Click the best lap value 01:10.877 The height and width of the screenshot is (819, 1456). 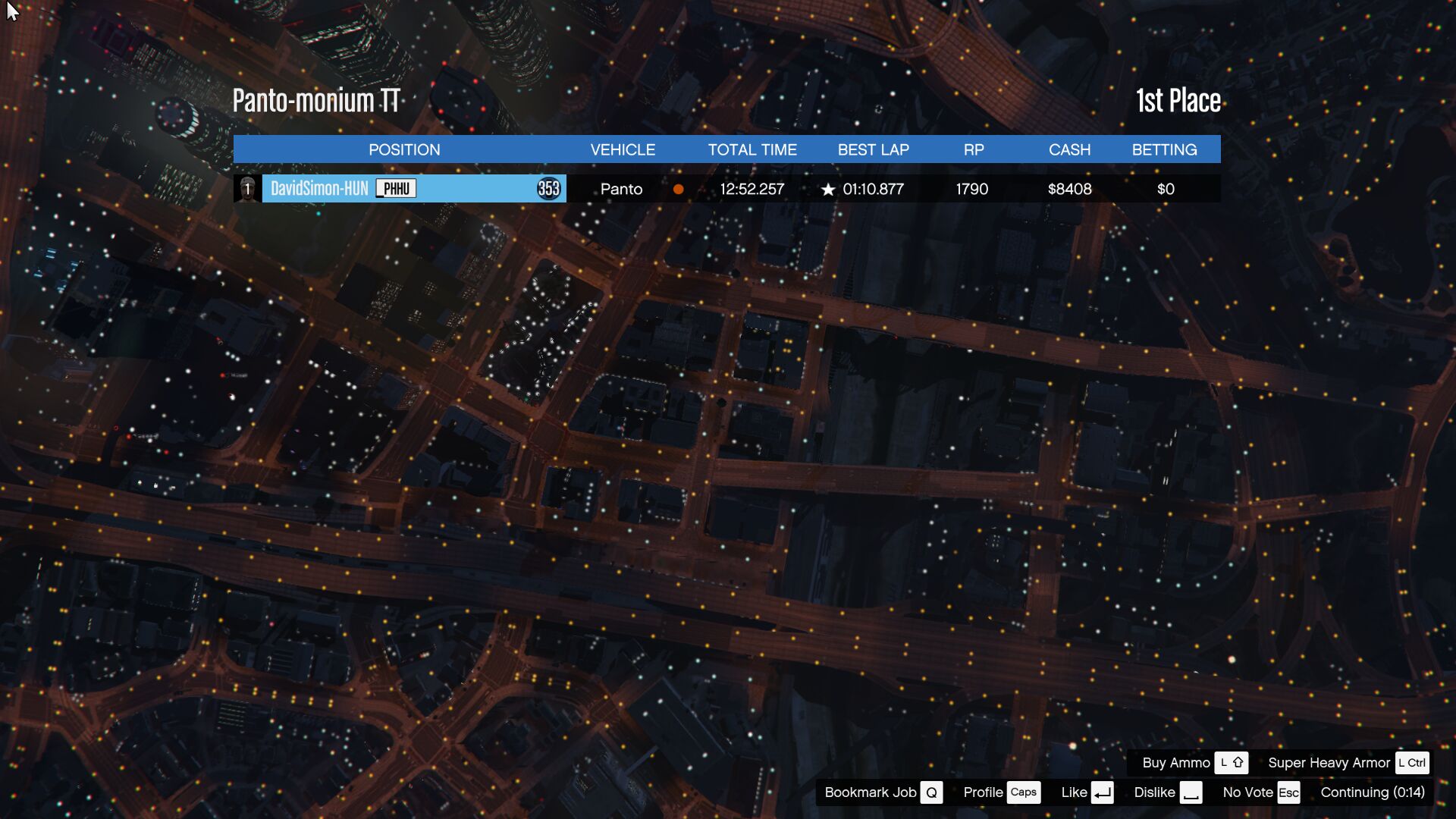(873, 190)
